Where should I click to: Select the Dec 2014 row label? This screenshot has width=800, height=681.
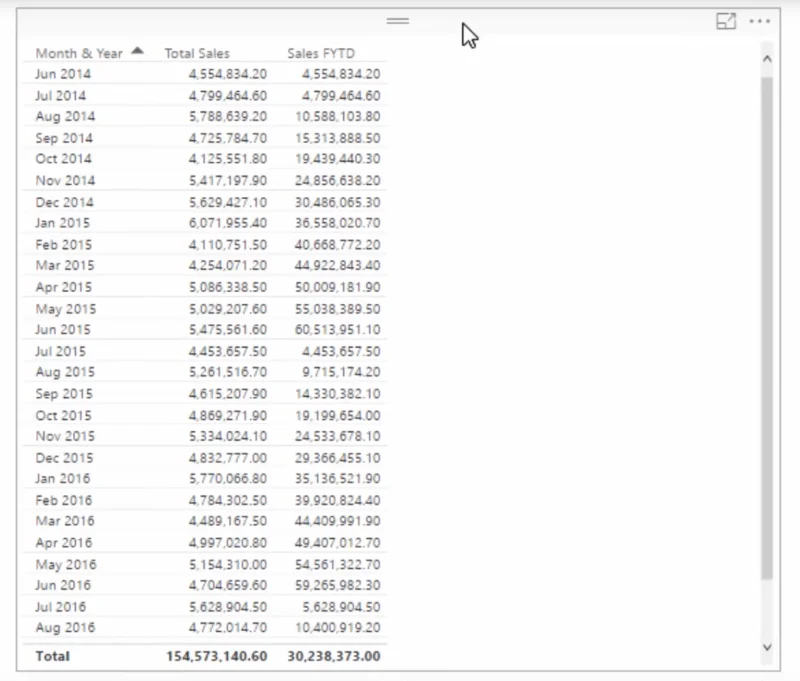pos(64,203)
